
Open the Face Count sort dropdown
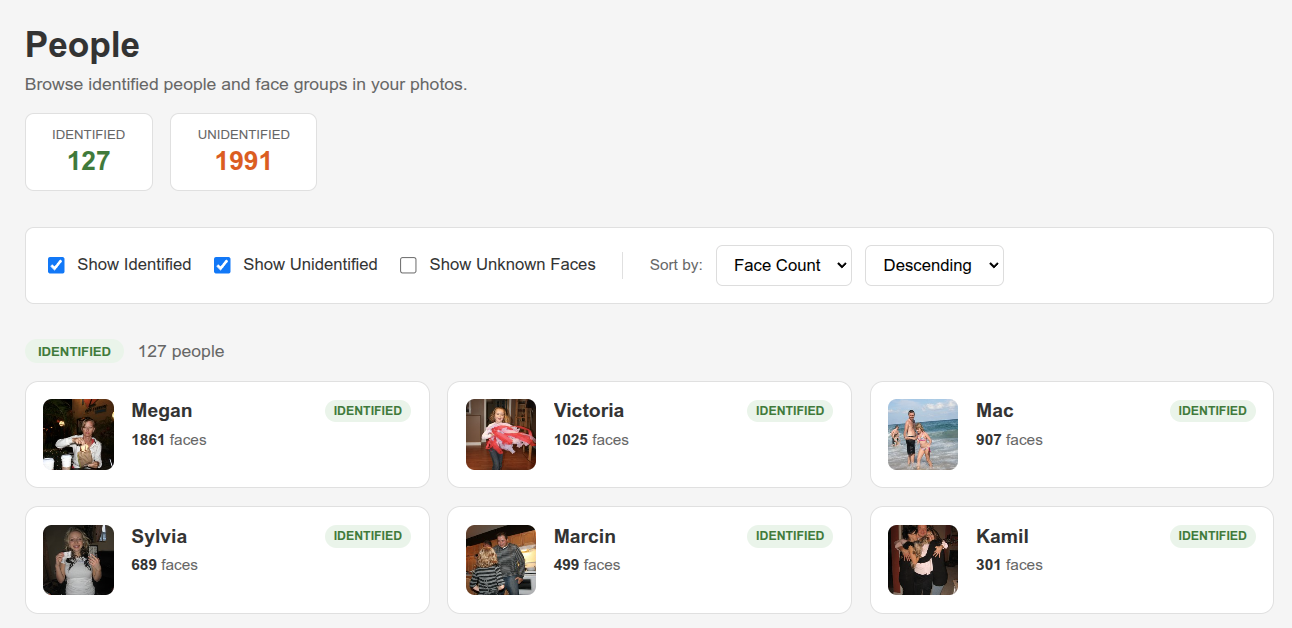point(783,265)
